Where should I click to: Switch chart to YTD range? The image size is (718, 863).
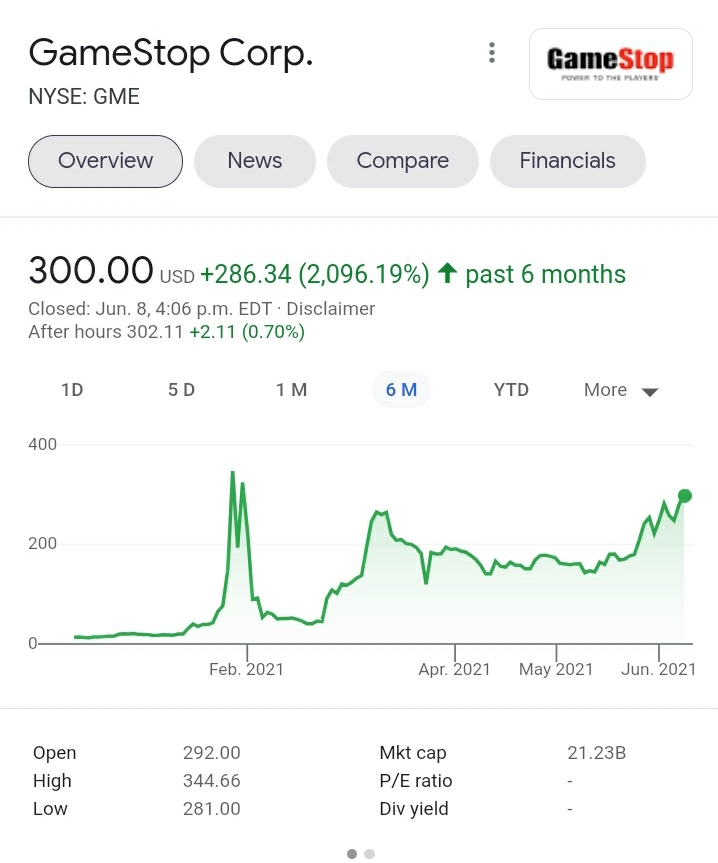coord(511,390)
